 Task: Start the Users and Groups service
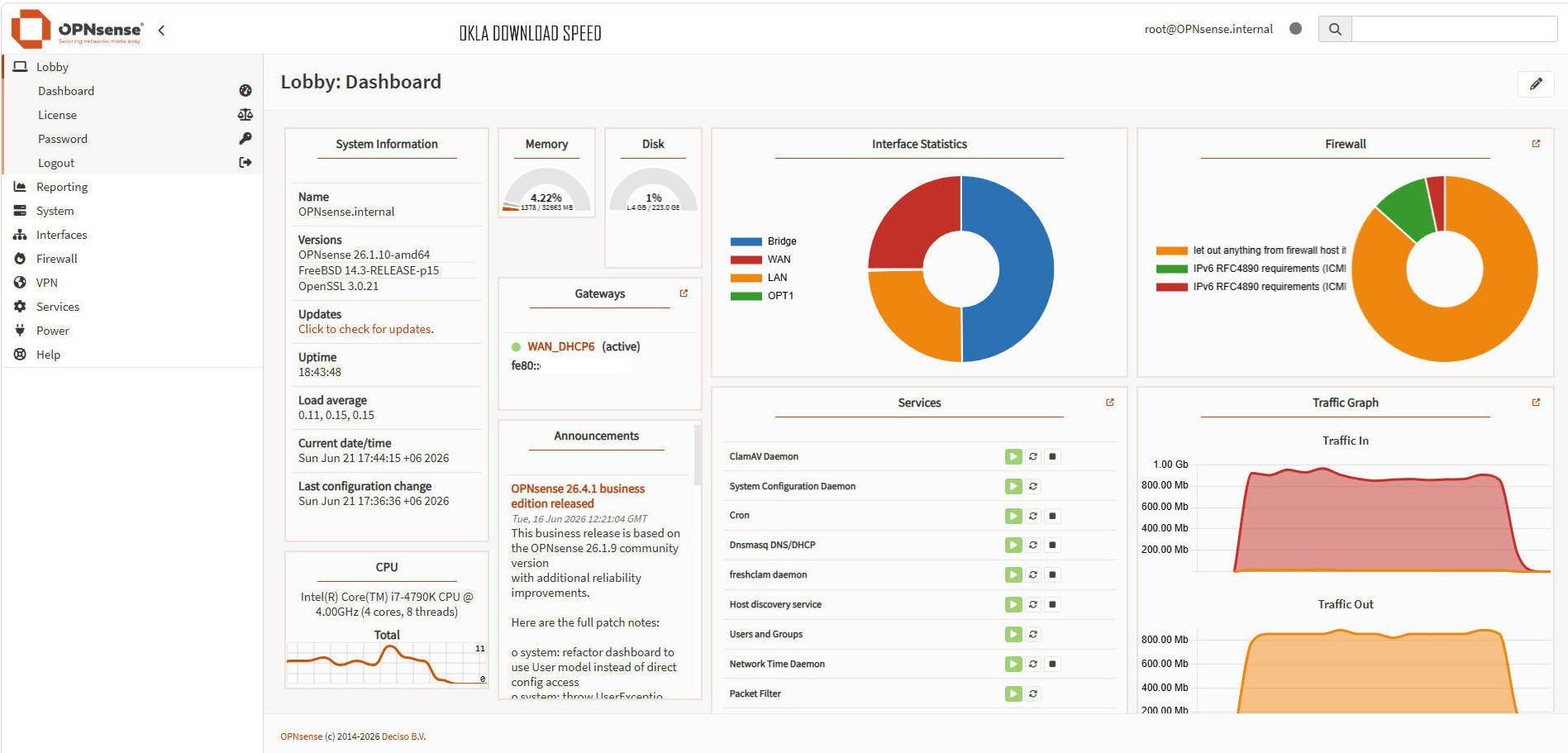pos(1013,634)
